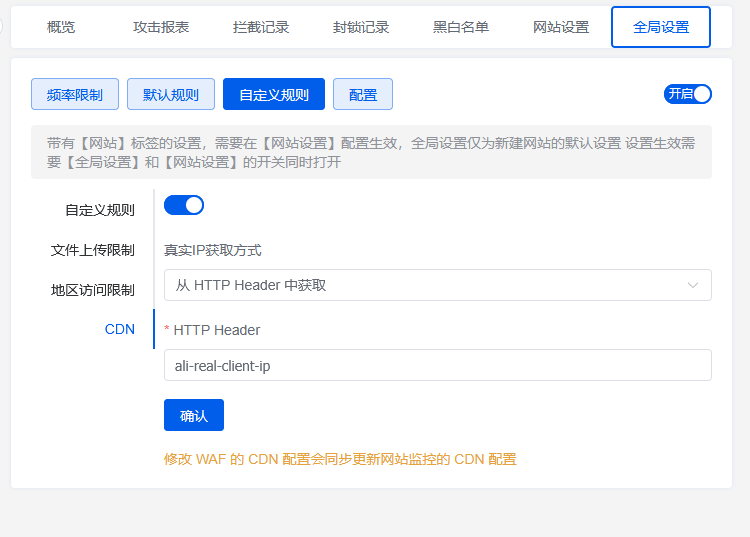
Task: Click the blue 自定义规则 section button
Action: [274, 94]
